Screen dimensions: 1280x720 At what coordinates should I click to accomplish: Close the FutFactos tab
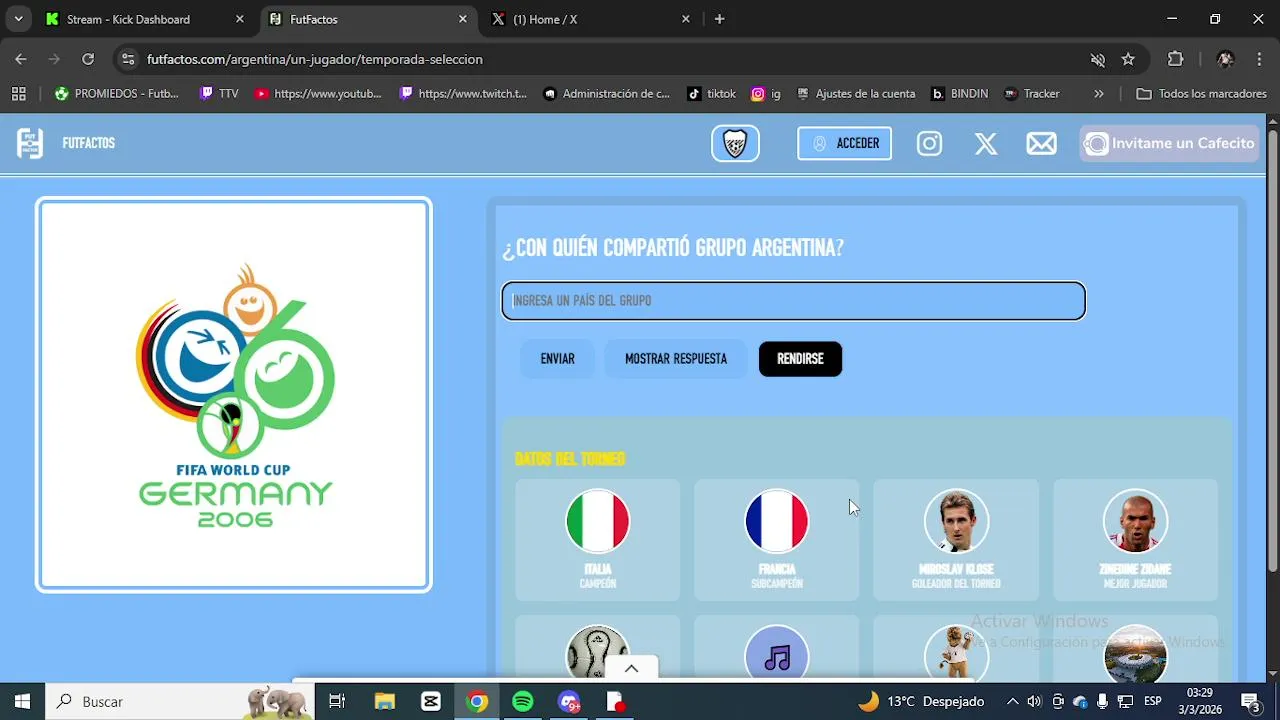coord(462,19)
